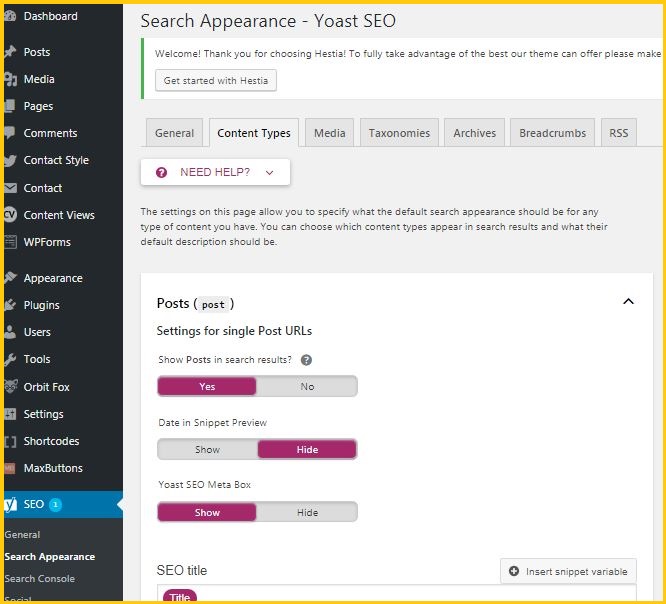666x604 pixels.
Task: Click the Contact Style bird icon
Action: tap(10, 160)
